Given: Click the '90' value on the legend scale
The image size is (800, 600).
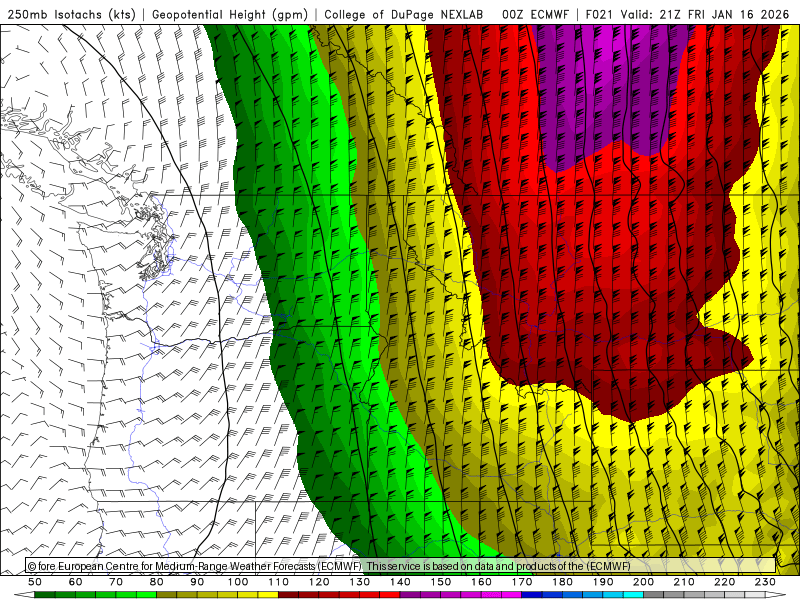Looking at the screenshot, I should click(x=197, y=582).
